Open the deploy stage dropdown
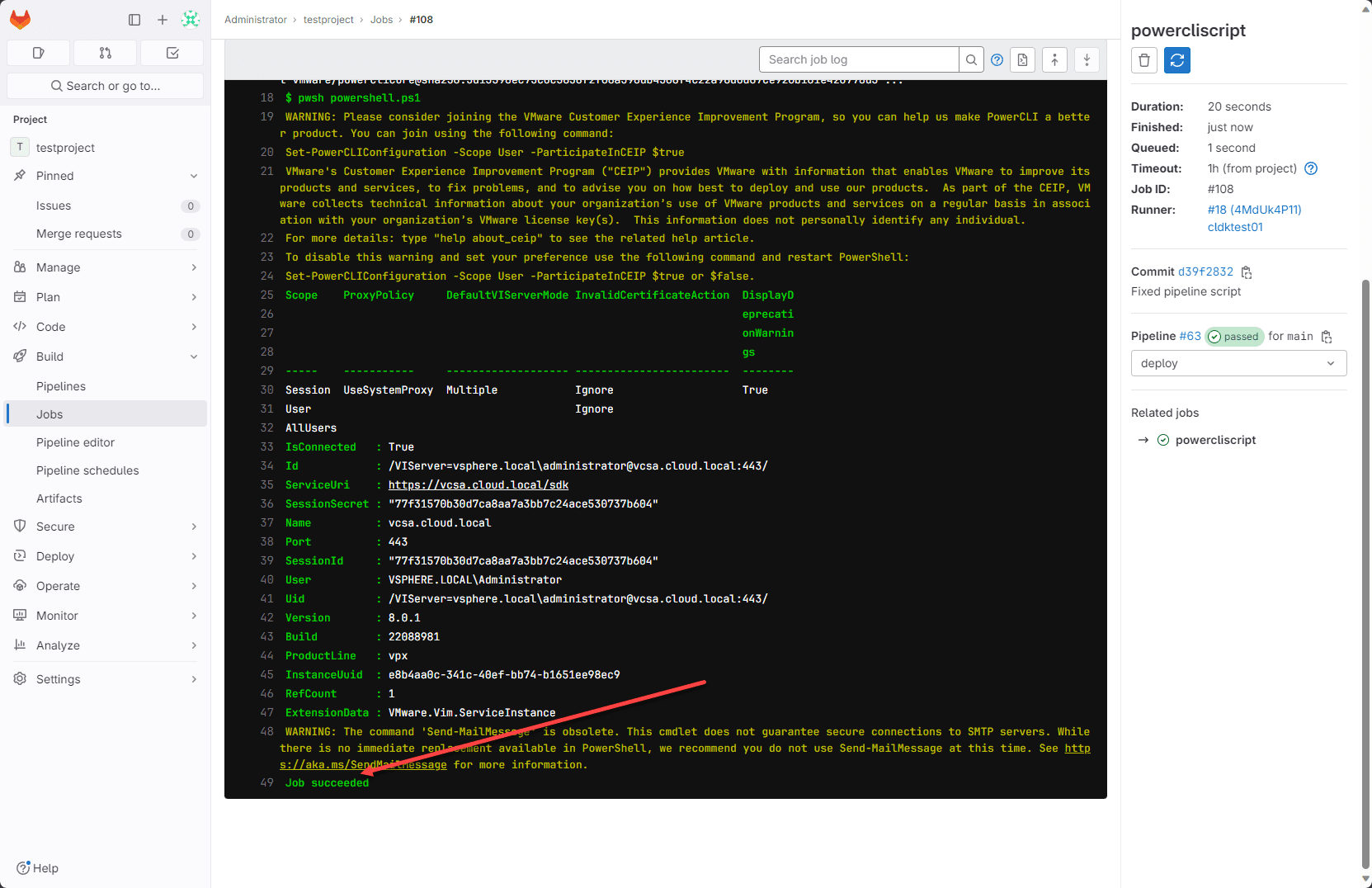Screen dimensions: 1372x888 tap(1238, 363)
